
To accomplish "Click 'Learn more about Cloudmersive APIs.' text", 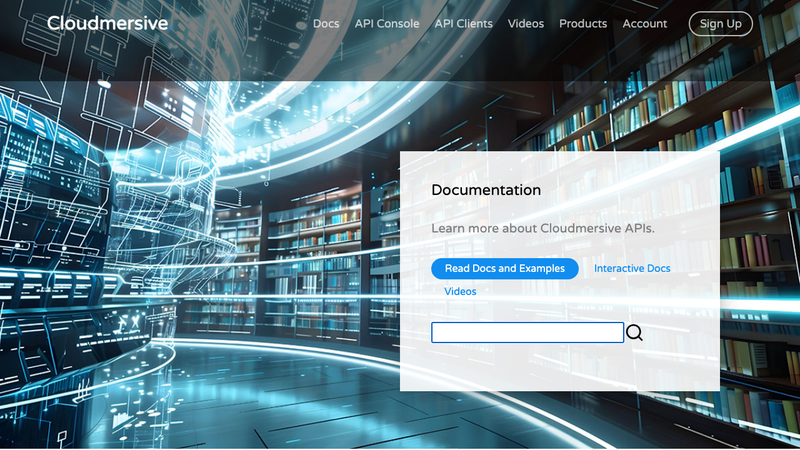I will point(543,228).
